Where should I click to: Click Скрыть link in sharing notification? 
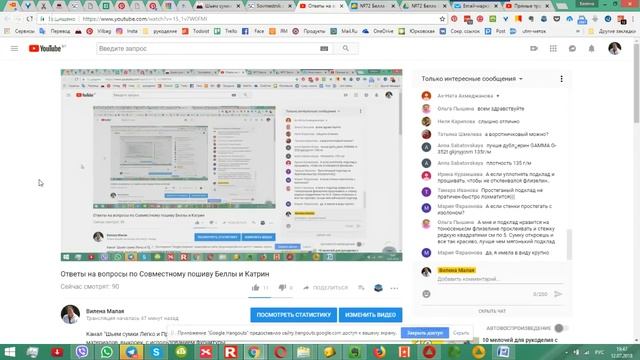tap(461, 333)
